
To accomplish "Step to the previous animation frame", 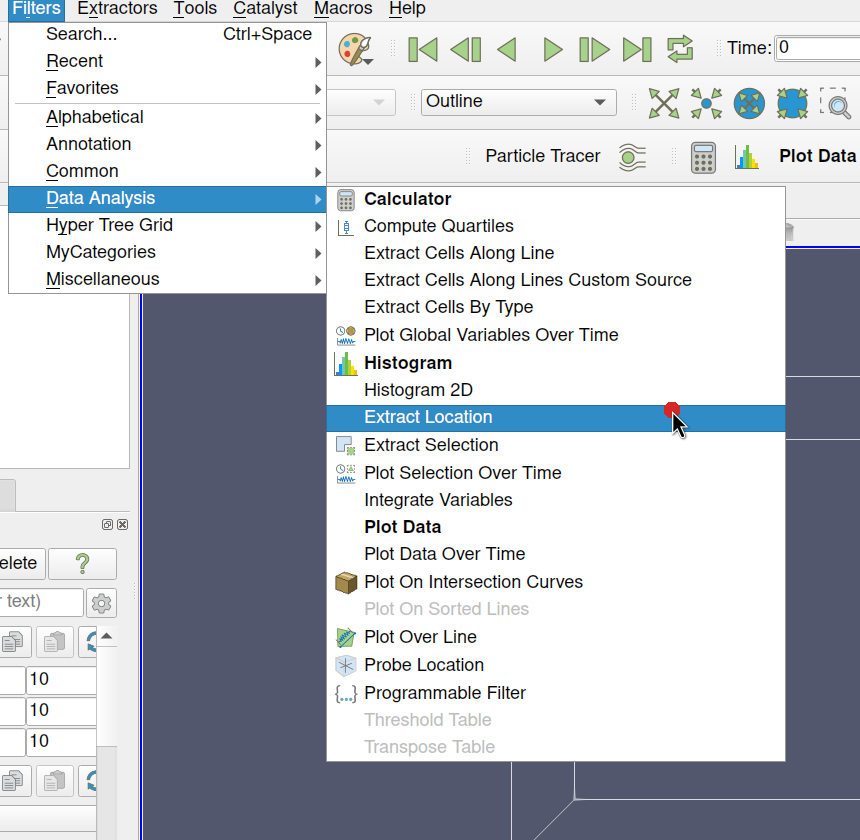I will coord(466,49).
